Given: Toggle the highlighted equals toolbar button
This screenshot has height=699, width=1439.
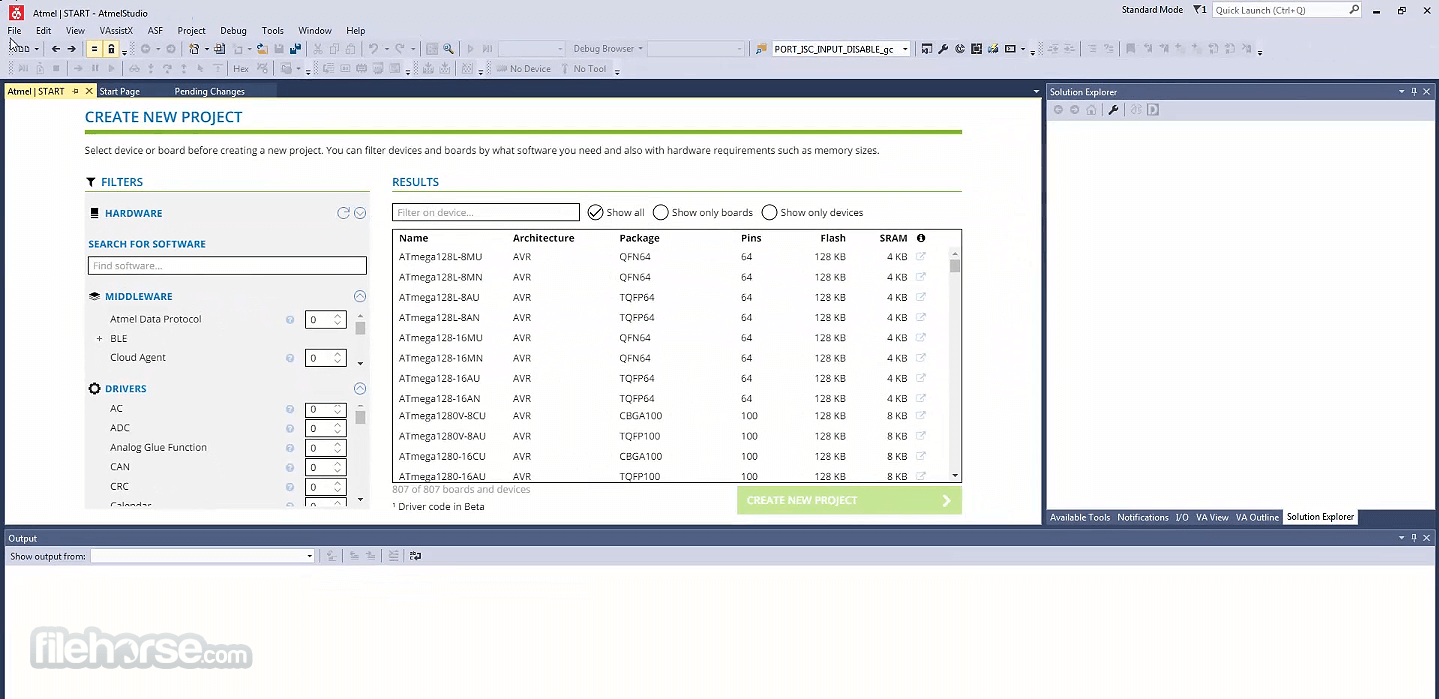Looking at the screenshot, I should point(94,49).
